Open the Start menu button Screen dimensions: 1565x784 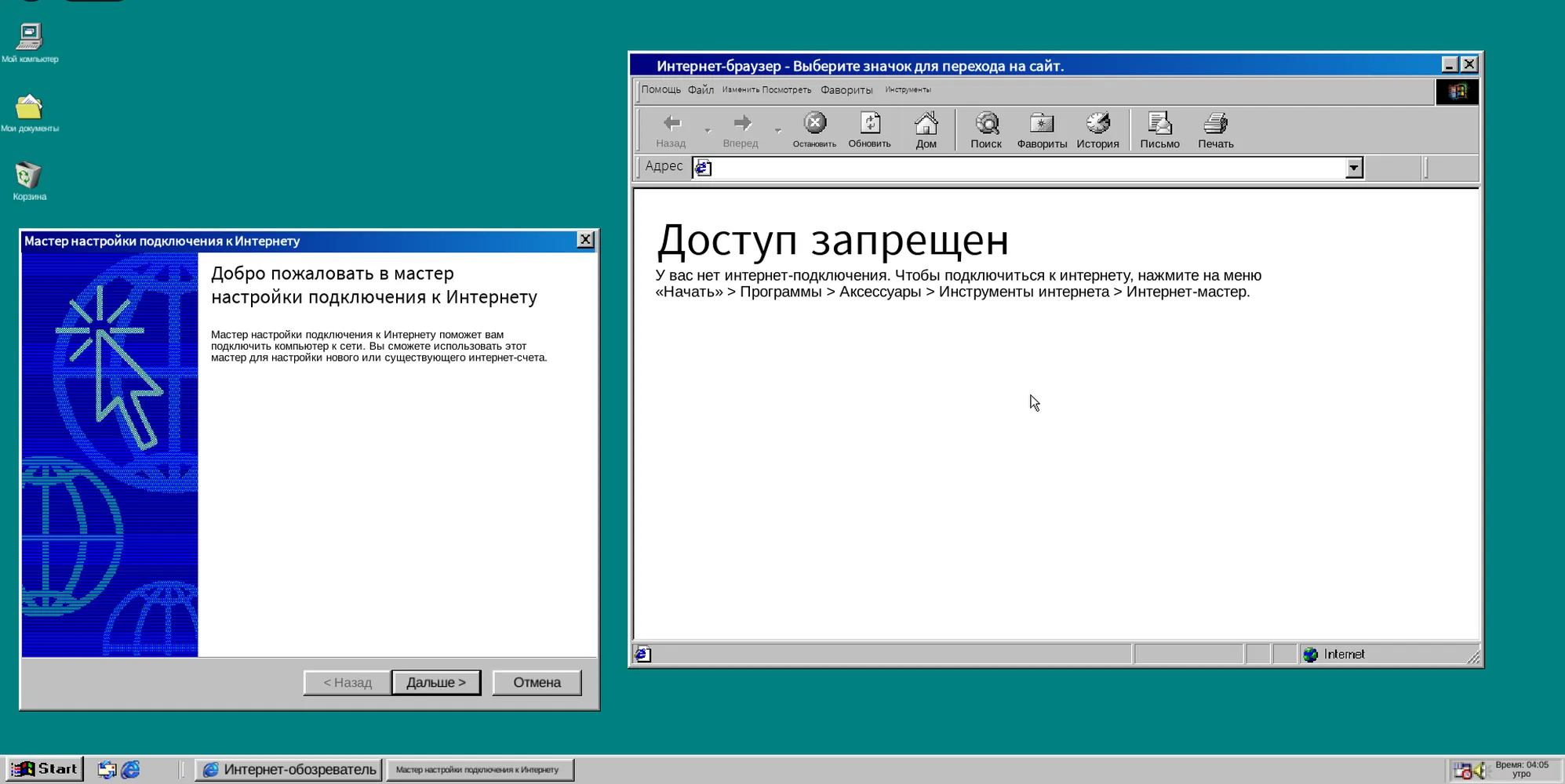click(x=45, y=769)
